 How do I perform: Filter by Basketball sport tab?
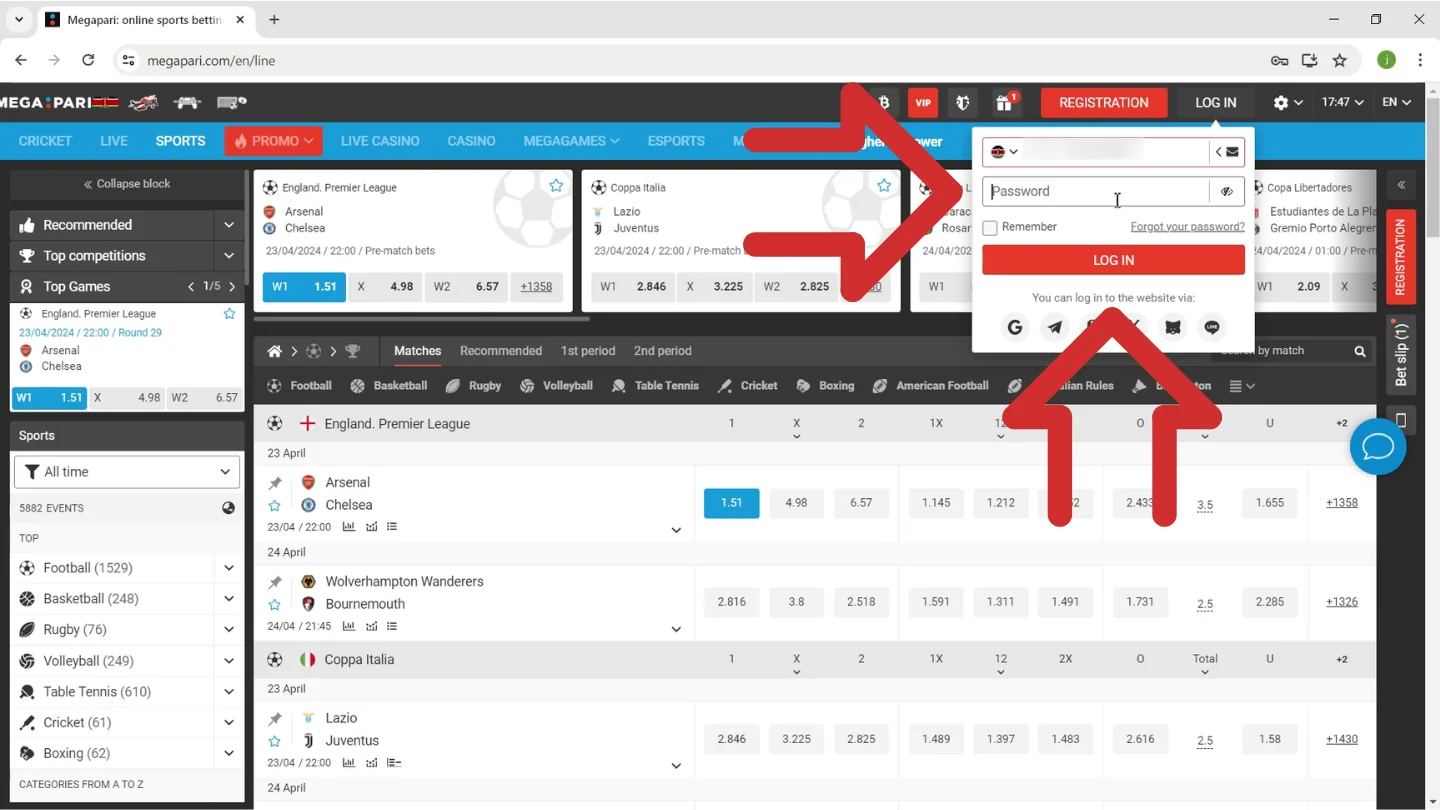coord(389,386)
